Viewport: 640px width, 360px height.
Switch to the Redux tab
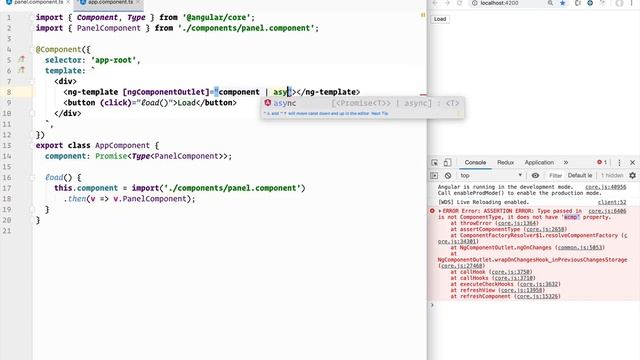tap(505, 162)
